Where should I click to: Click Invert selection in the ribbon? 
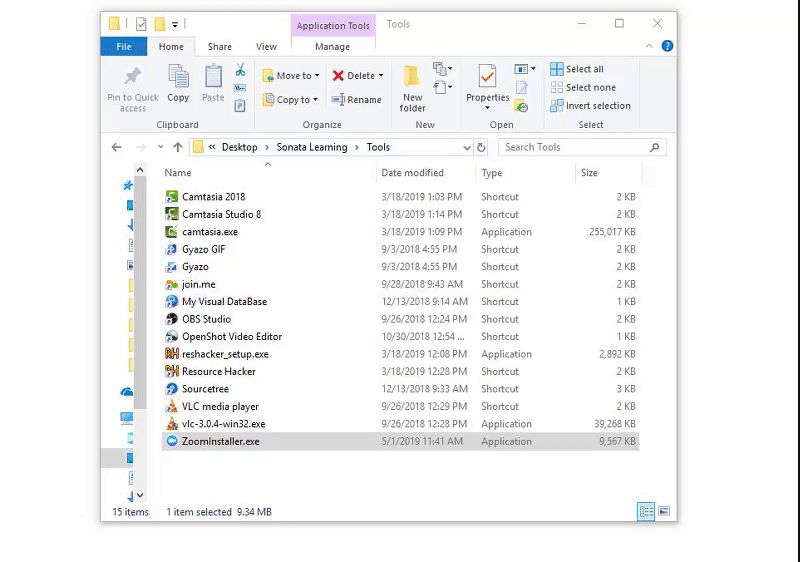click(590, 106)
